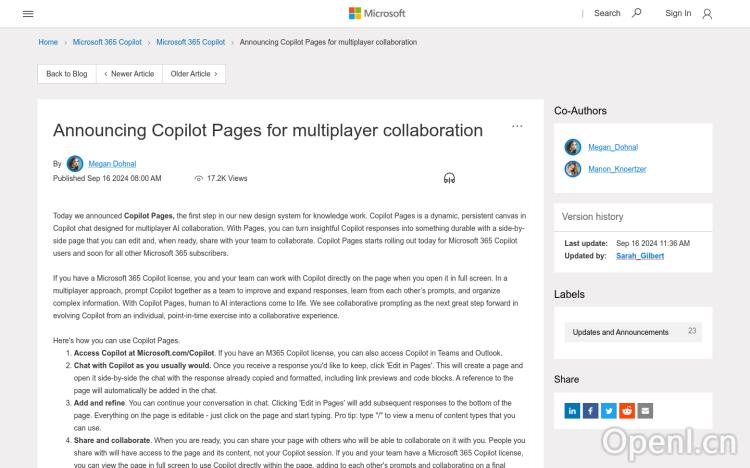Share the article on Facebook

(590, 410)
